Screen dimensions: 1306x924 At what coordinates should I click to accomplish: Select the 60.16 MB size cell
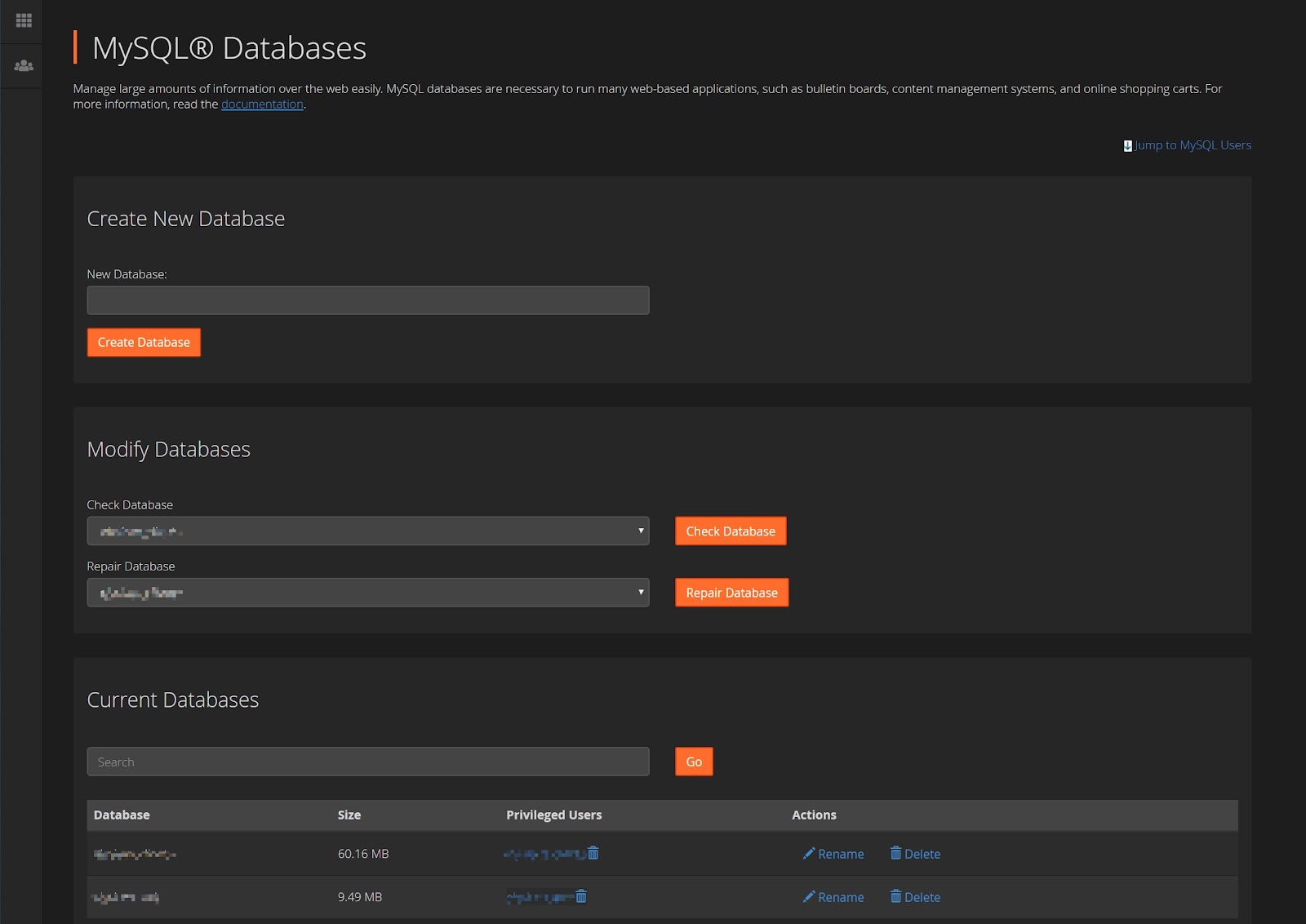coord(363,854)
